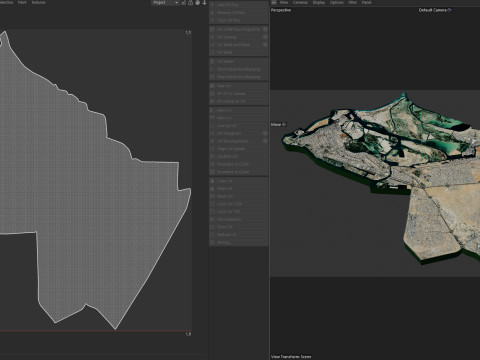Open the Filter menu in viewport
The height and width of the screenshot is (360, 480).
pos(353,2)
